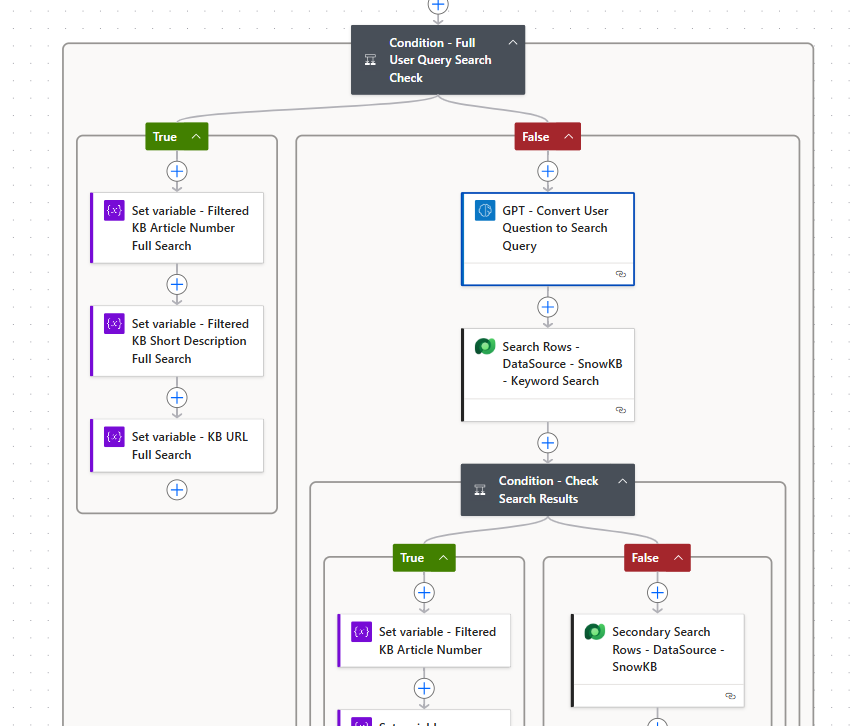Add action after Set variable - KB URL Full Search
Screen dimensions: 852x726
[x=177, y=490]
